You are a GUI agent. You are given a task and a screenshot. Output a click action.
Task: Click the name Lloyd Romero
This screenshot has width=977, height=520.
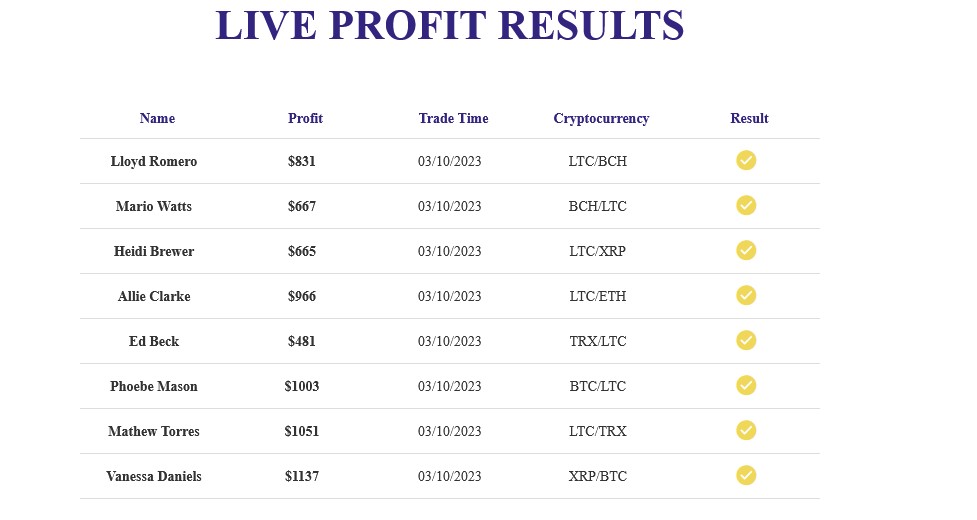154,161
